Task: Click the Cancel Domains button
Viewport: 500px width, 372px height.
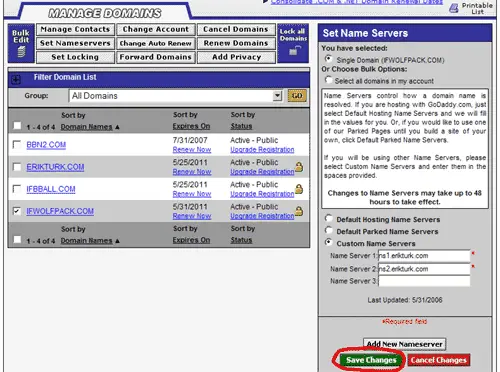Action: click(x=236, y=29)
